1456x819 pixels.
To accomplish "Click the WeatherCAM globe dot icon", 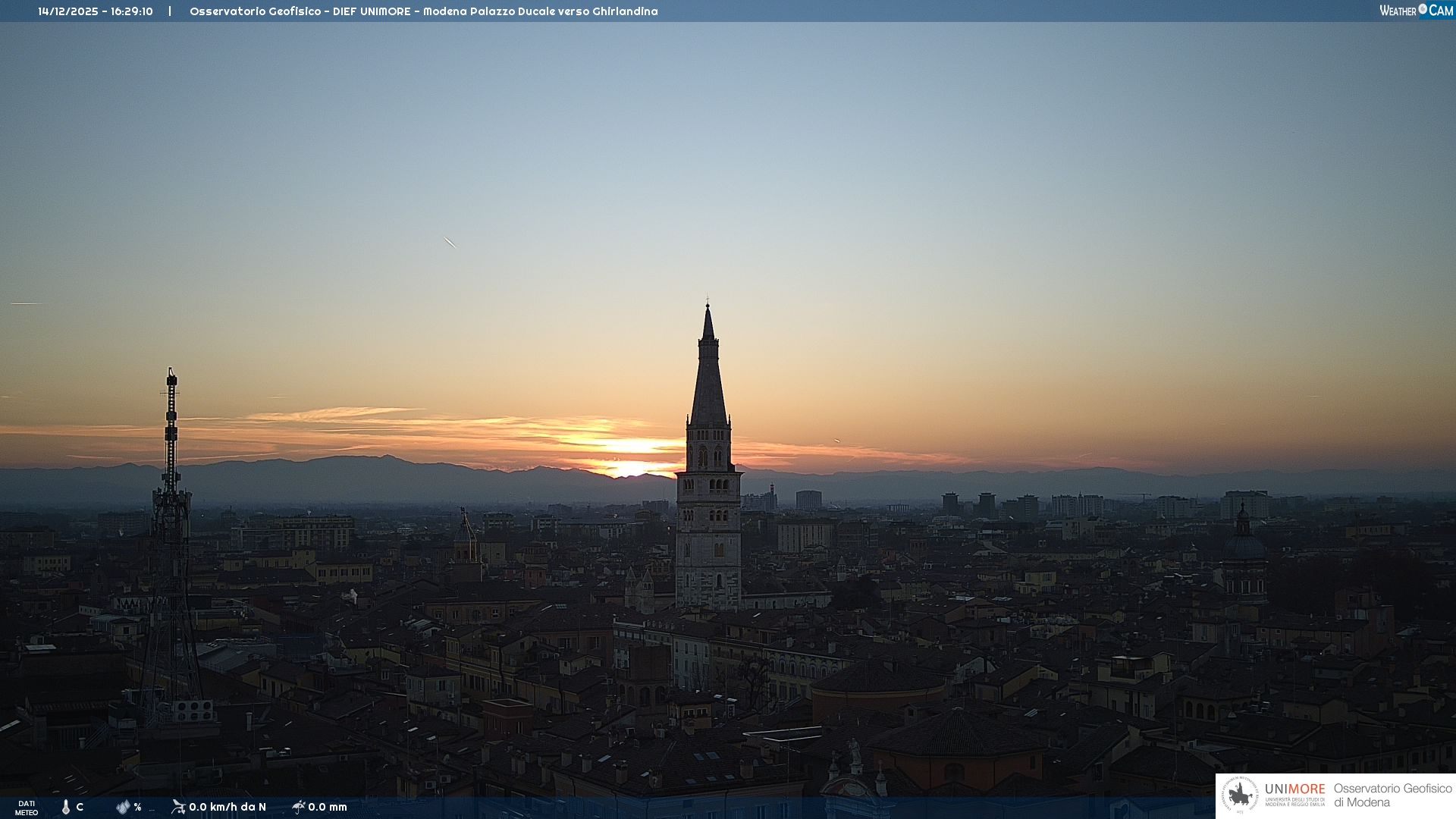I will (1423, 9).
